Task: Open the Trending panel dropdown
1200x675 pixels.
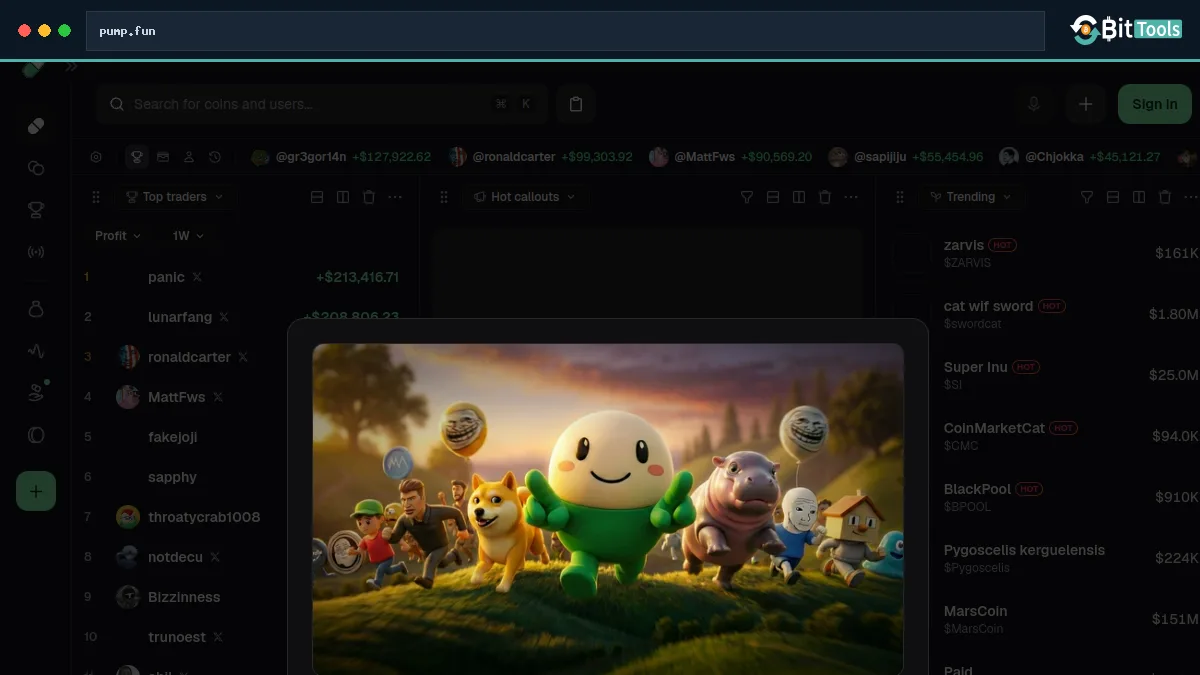Action: tap(969, 197)
